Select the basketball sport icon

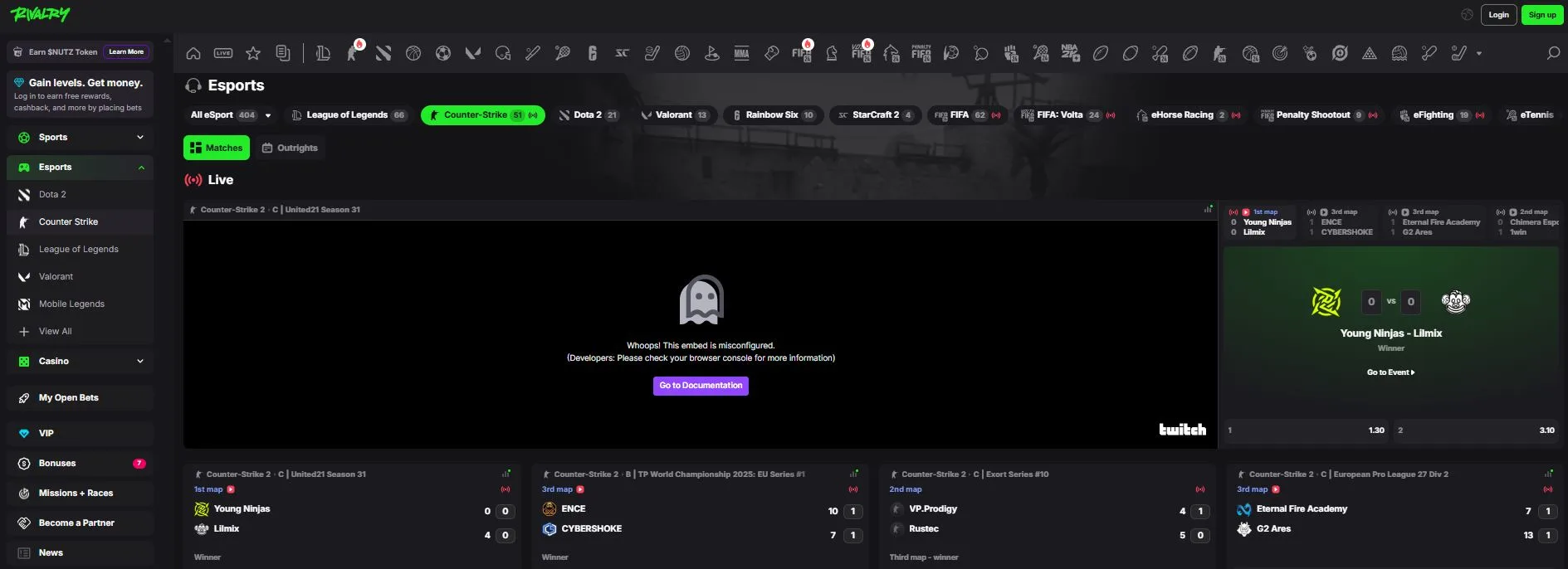(413, 53)
